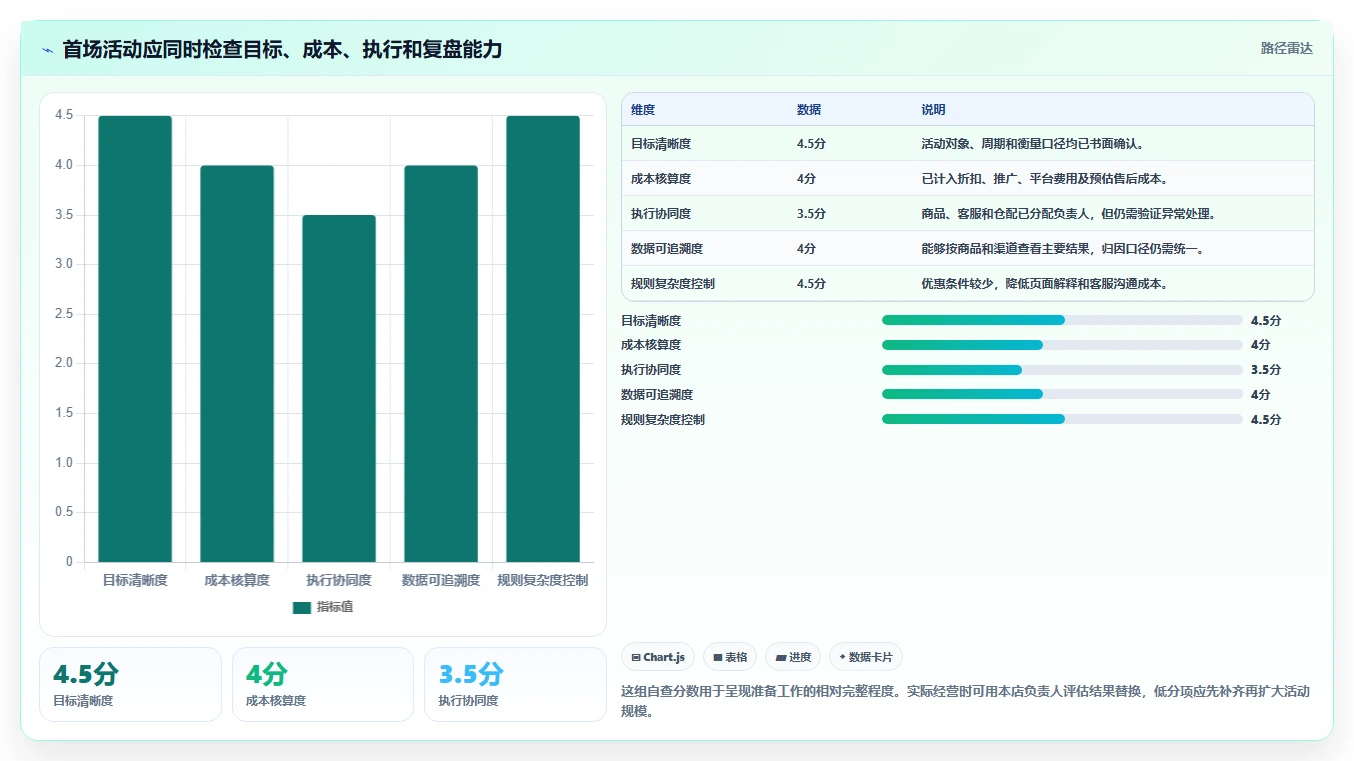Screen dimensions: 1354x761
Task: Click description starting '能够按商品和渠道'
Action: point(1063,249)
